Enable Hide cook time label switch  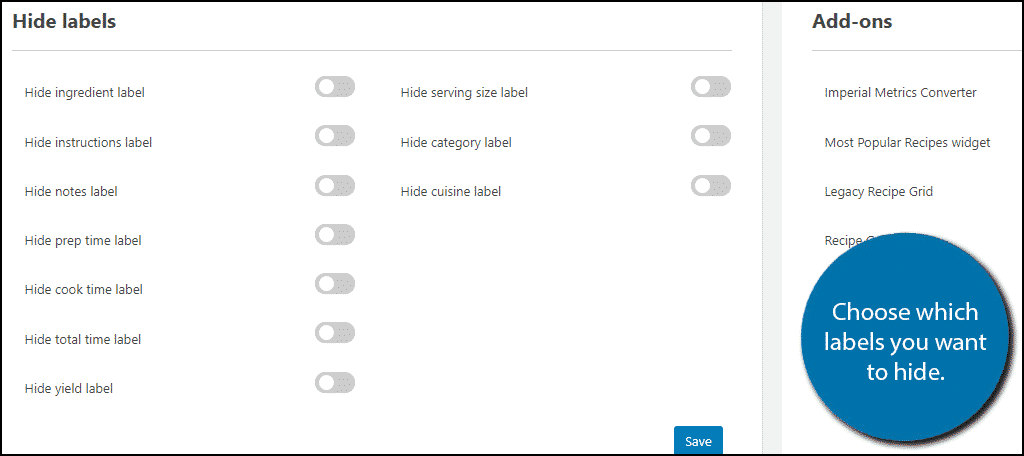(x=335, y=284)
